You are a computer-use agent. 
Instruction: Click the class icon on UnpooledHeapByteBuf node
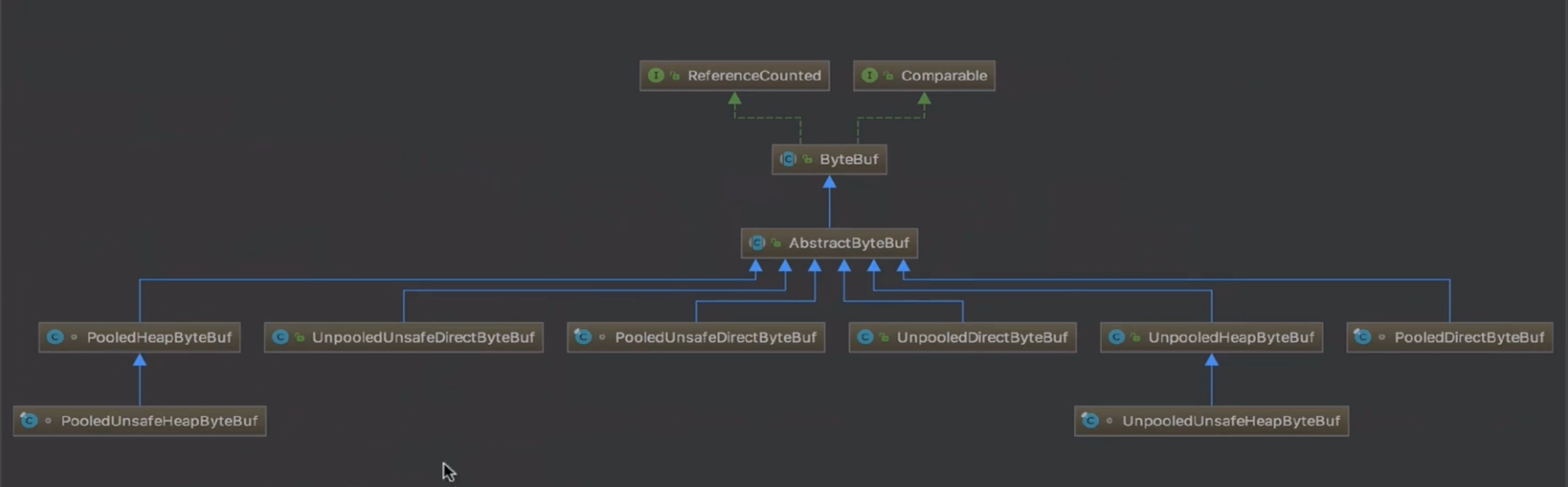[x=1116, y=337]
